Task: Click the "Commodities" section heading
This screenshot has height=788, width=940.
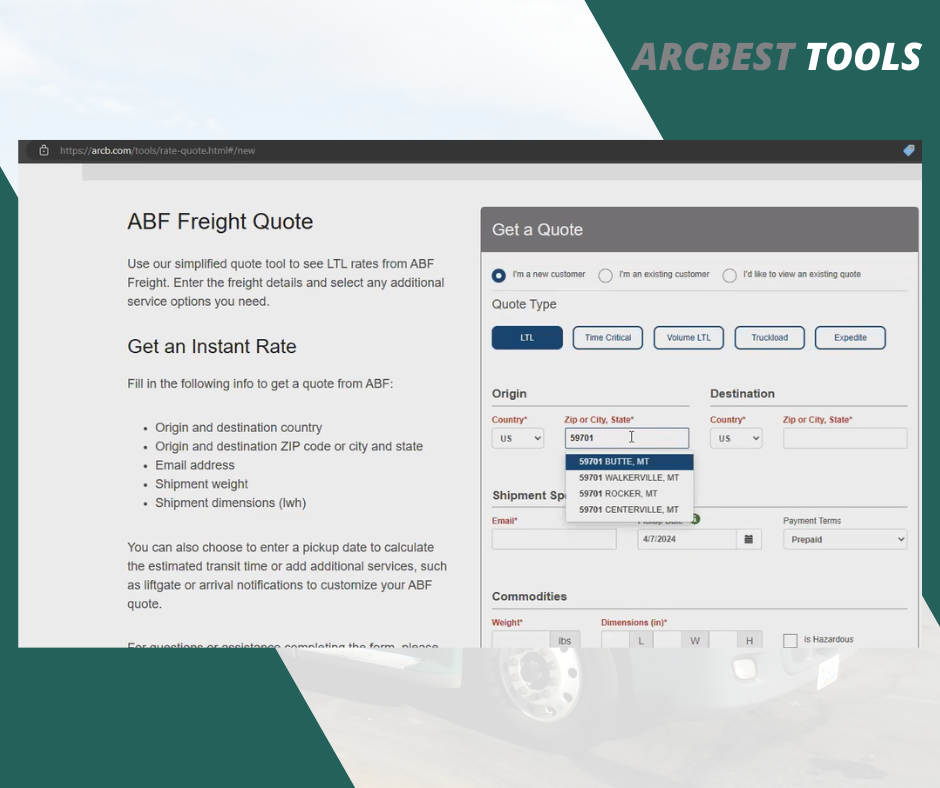Action: pos(529,597)
